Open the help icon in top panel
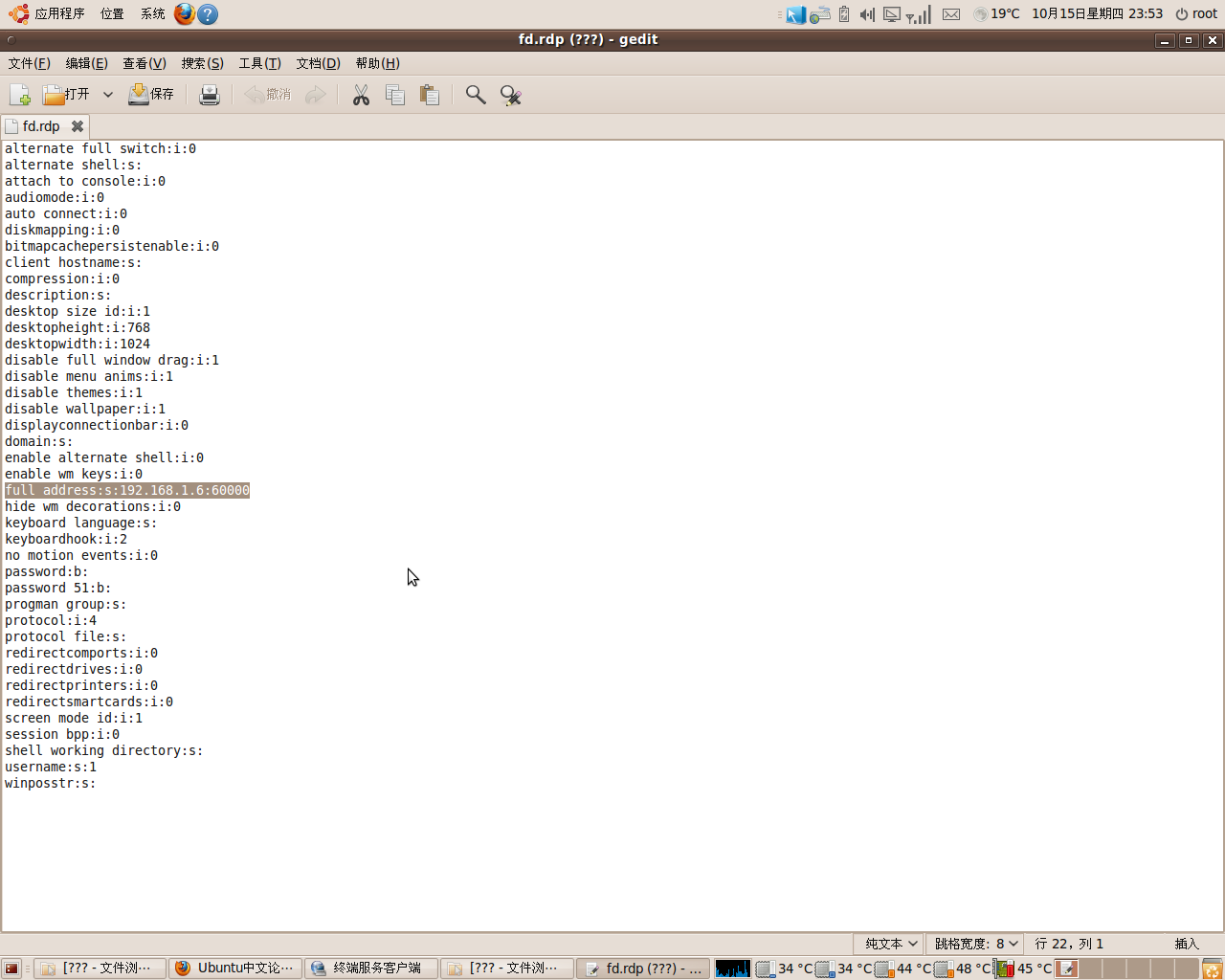This screenshot has width=1225, height=980. coord(208,13)
